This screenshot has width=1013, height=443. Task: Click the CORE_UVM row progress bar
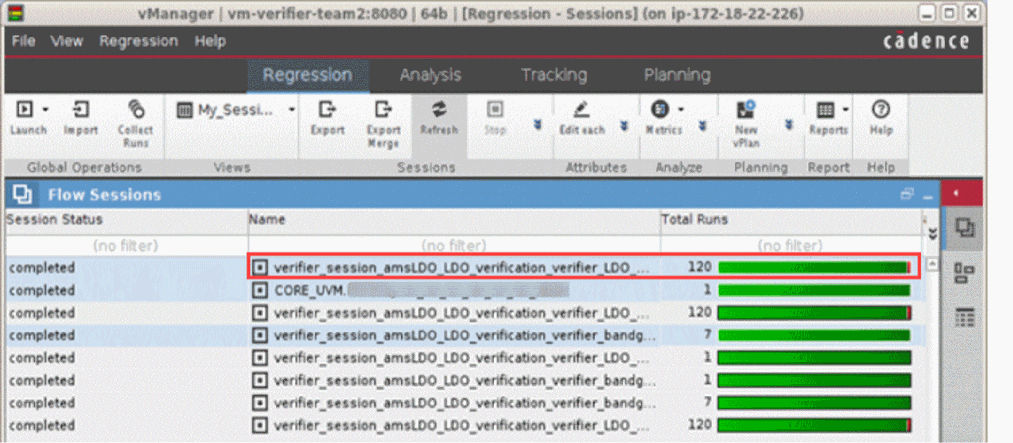[x=815, y=290]
